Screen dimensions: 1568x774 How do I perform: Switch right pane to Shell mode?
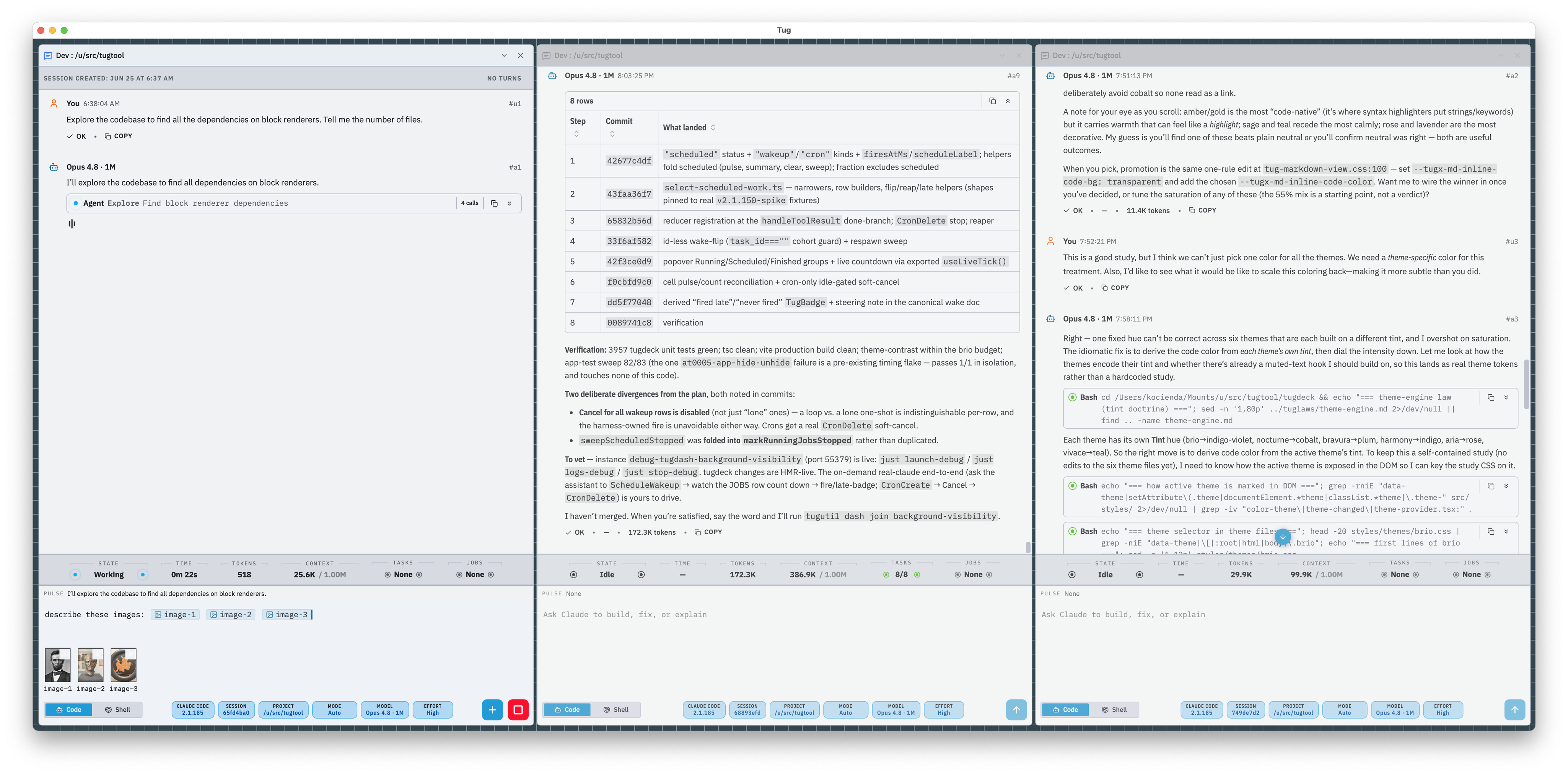click(1114, 709)
